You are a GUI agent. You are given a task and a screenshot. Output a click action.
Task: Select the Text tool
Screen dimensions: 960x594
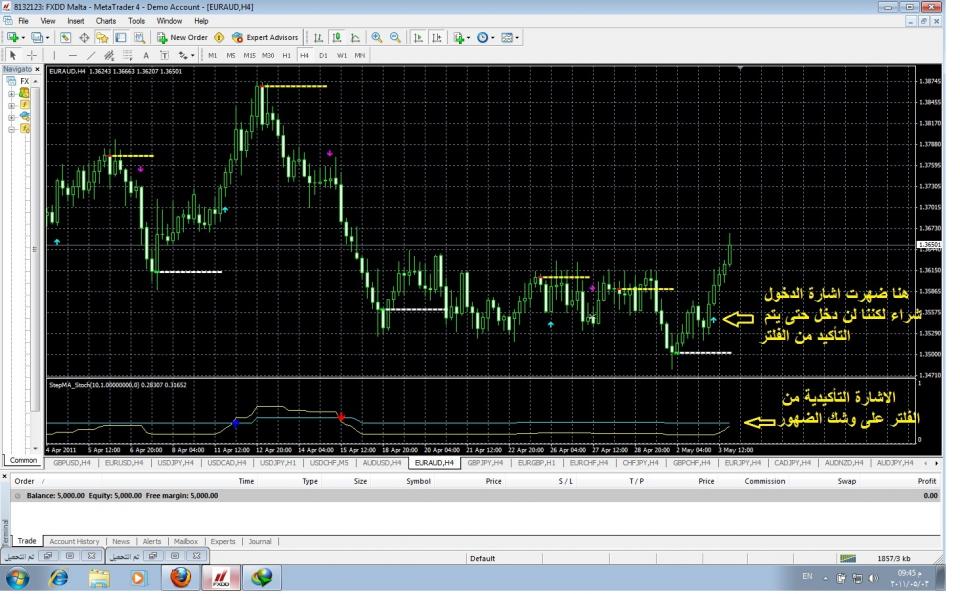[146, 55]
